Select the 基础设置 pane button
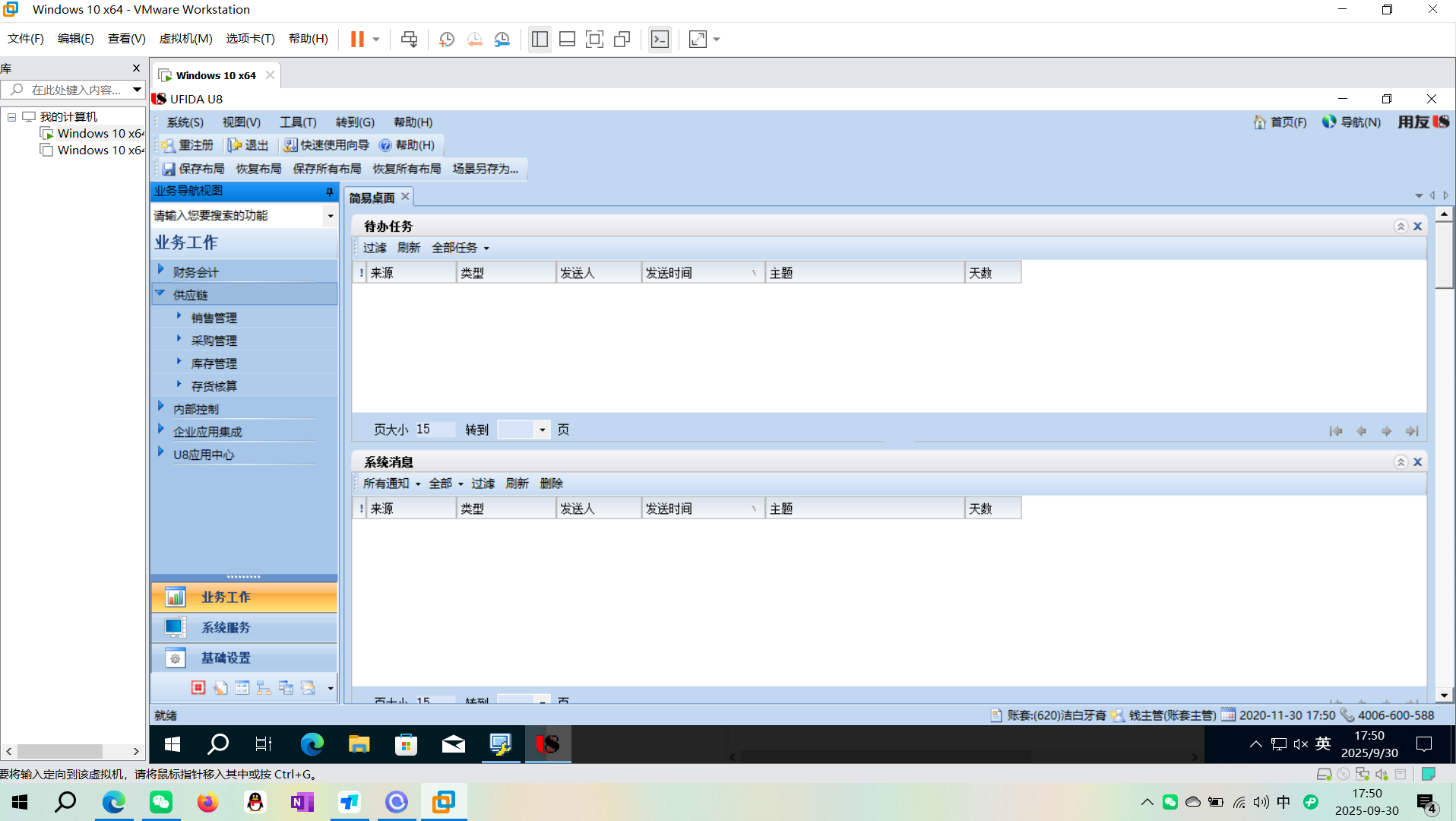This screenshot has width=1456, height=821. point(244,658)
